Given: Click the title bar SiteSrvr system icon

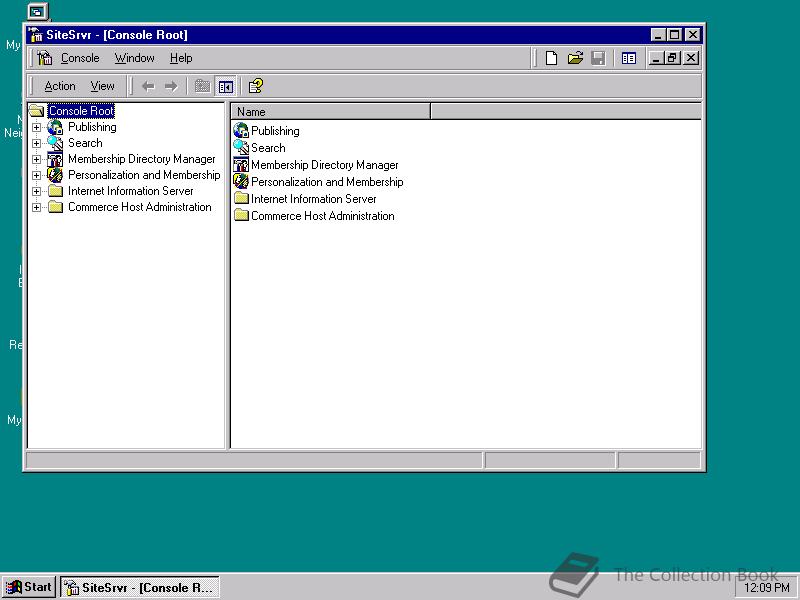Looking at the screenshot, I should tap(36, 35).
